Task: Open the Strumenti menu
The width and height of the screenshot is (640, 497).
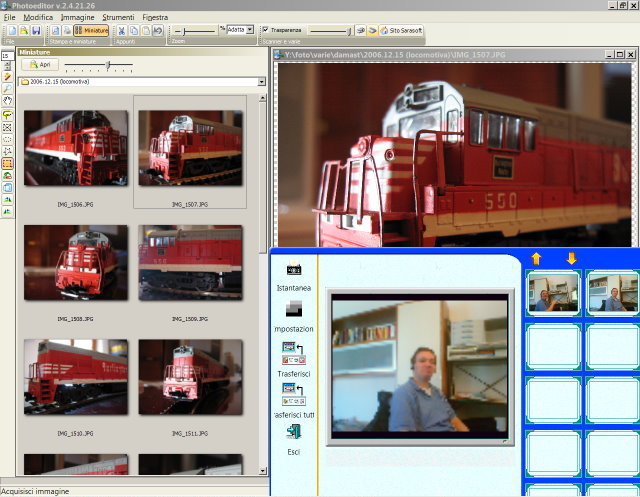Action: (x=118, y=17)
